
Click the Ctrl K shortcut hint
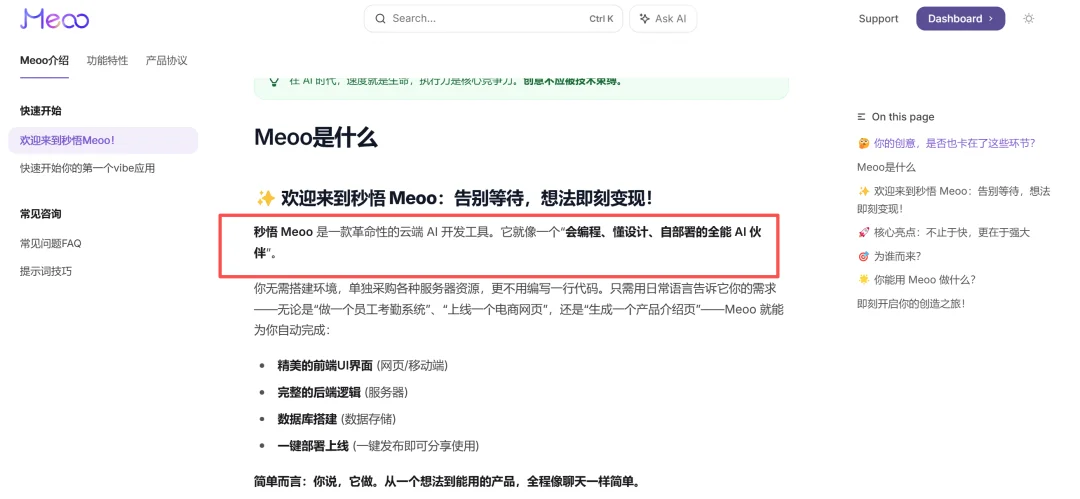click(x=601, y=19)
